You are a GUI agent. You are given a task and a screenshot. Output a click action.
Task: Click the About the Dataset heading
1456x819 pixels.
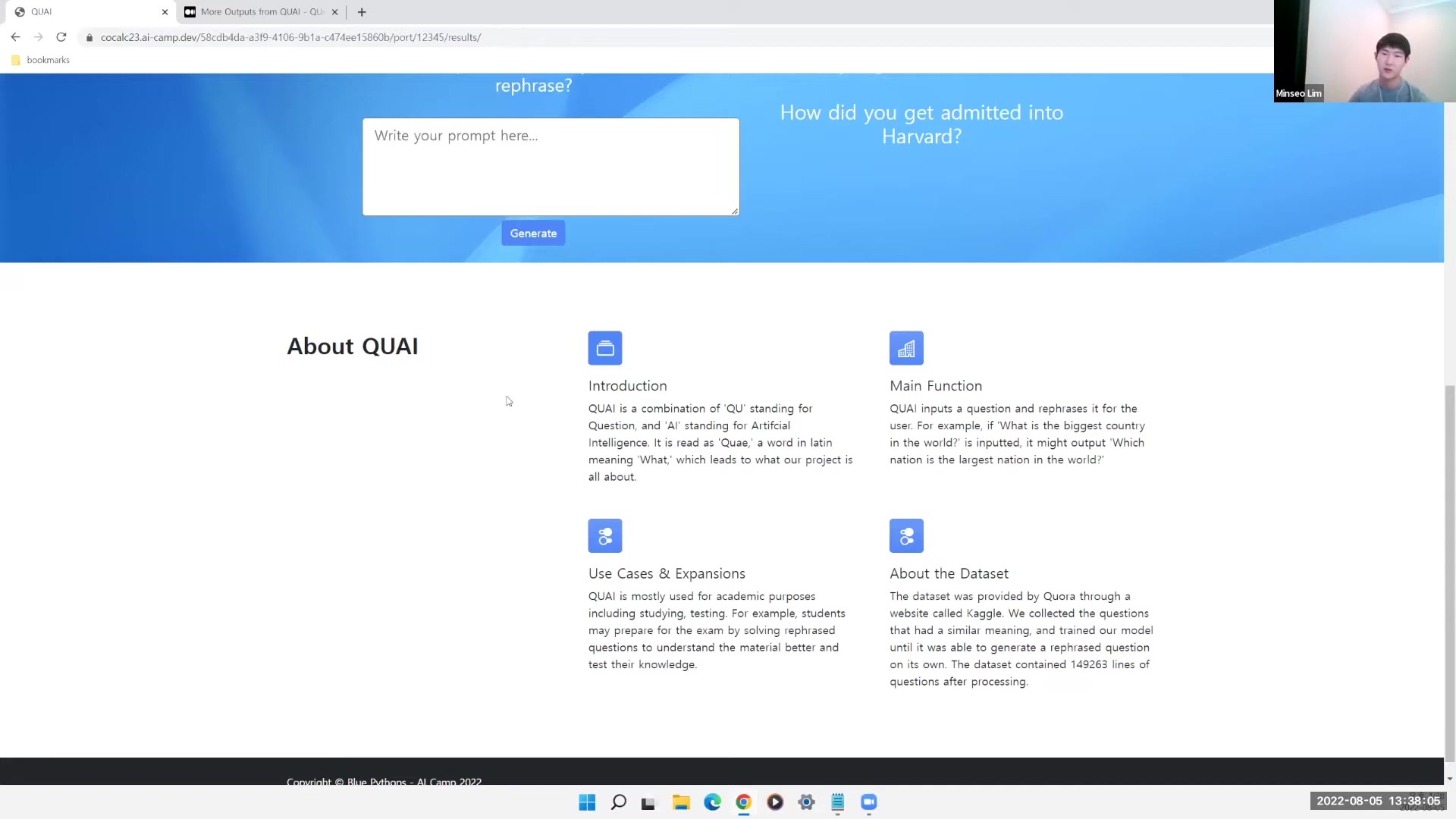pyautogui.click(x=949, y=574)
